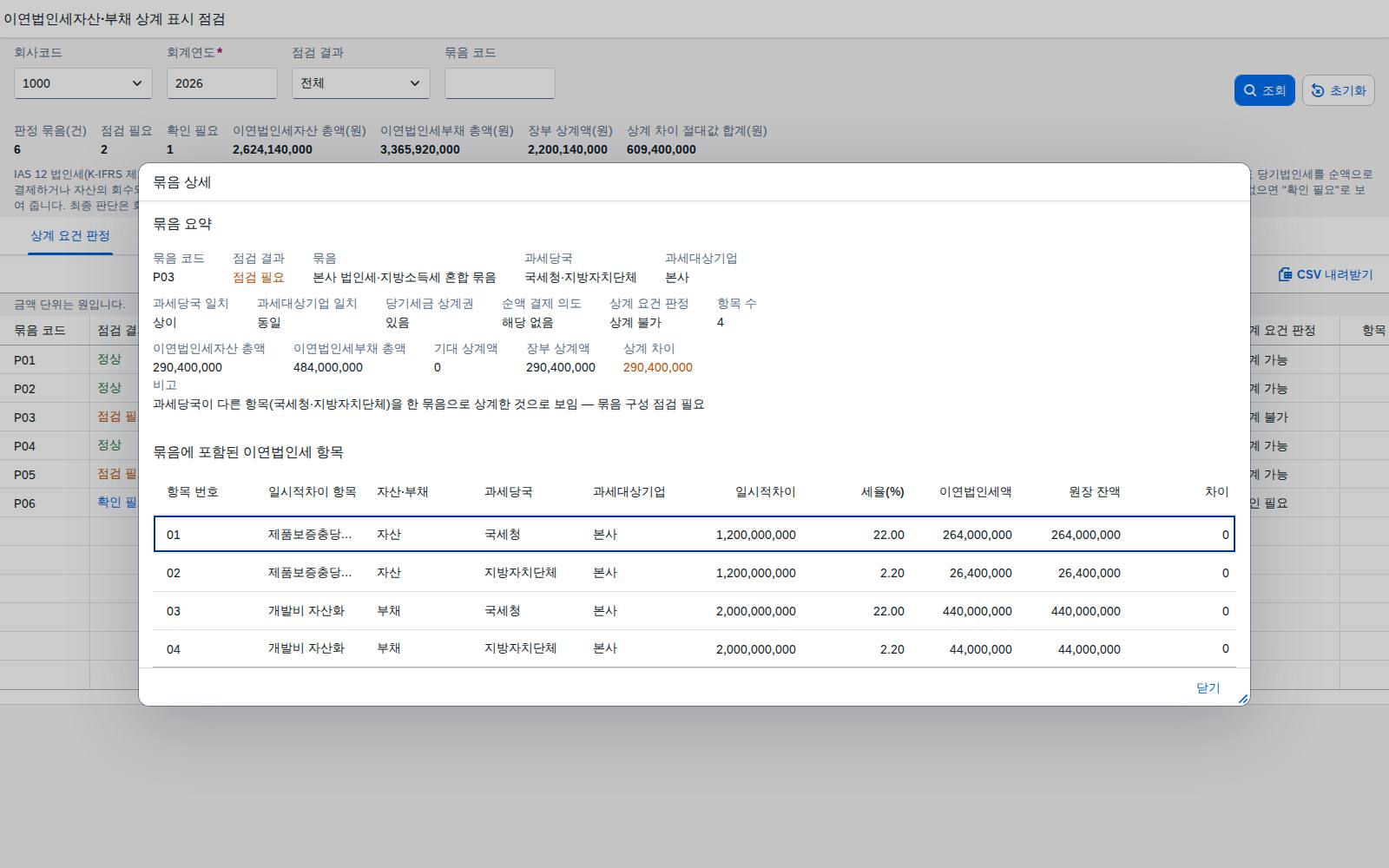Select item row 04 개발비 자산화 지방자치단체
This screenshot has height=868, width=1389.
point(694,648)
